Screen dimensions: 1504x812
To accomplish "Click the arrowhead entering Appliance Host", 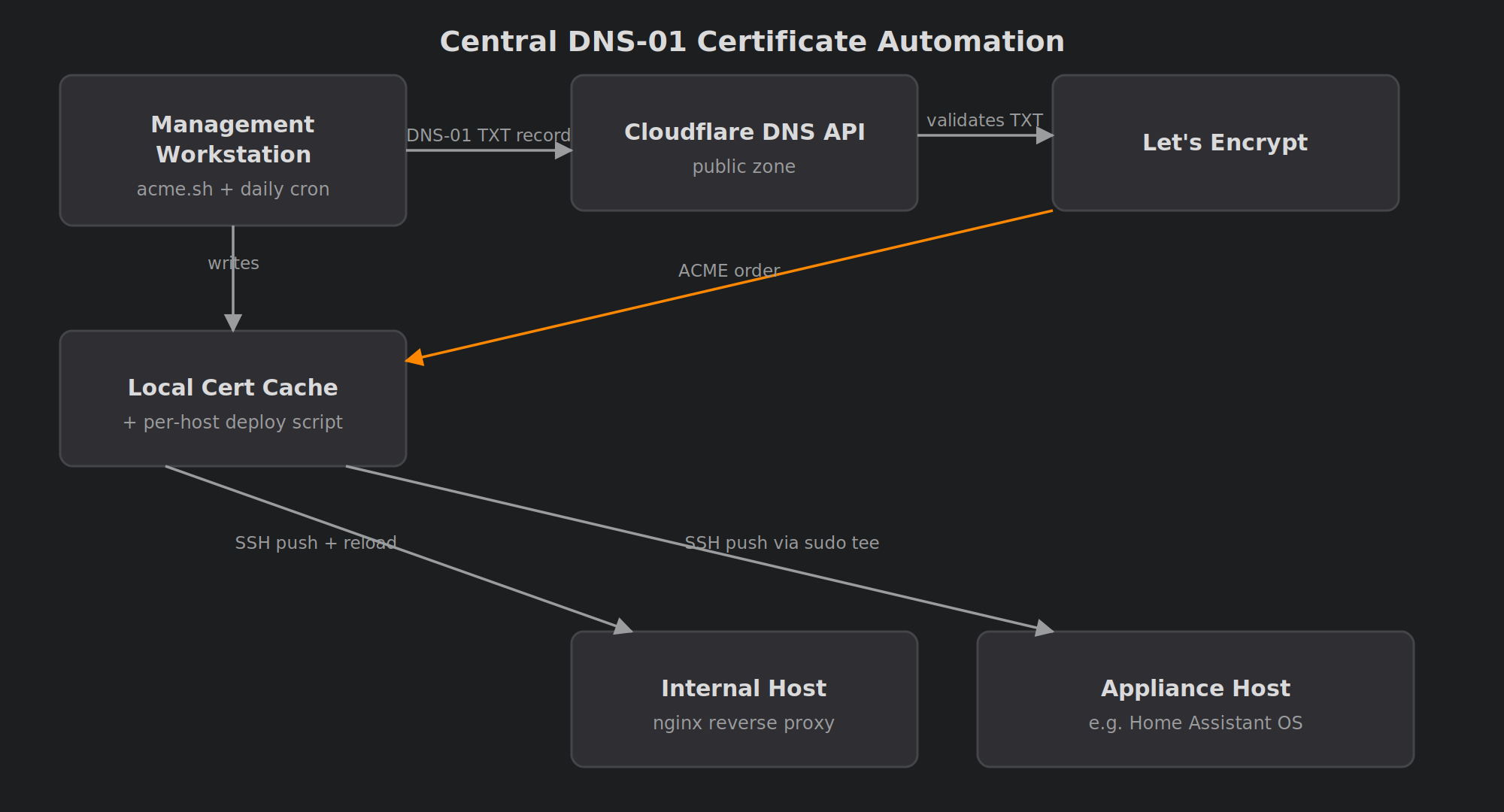I will point(1045,628).
